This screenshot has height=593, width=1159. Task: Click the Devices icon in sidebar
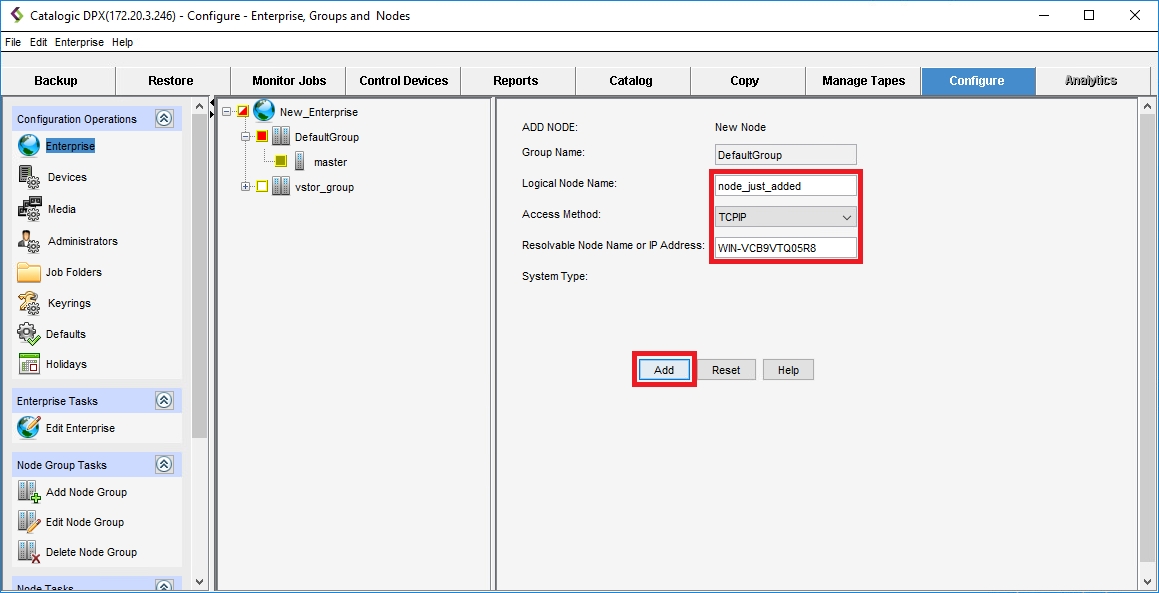click(29, 177)
